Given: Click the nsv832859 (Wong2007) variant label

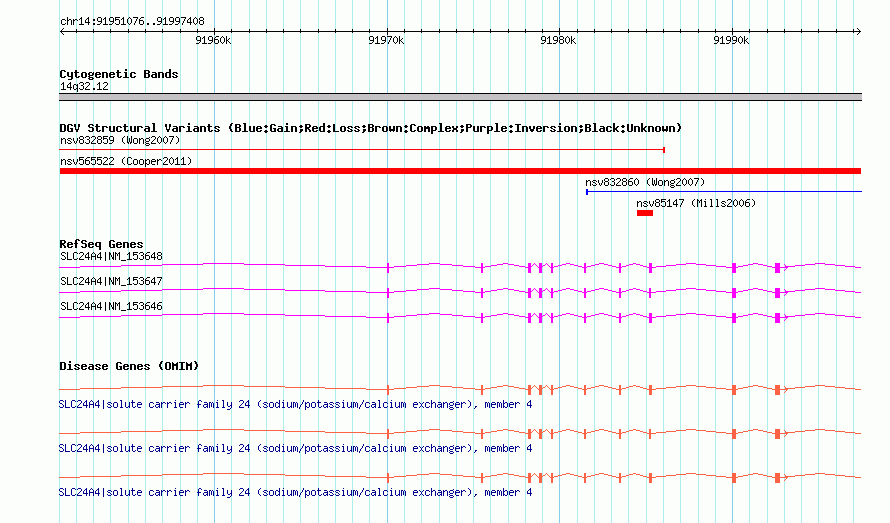Looking at the screenshot, I should click(x=120, y=140).
